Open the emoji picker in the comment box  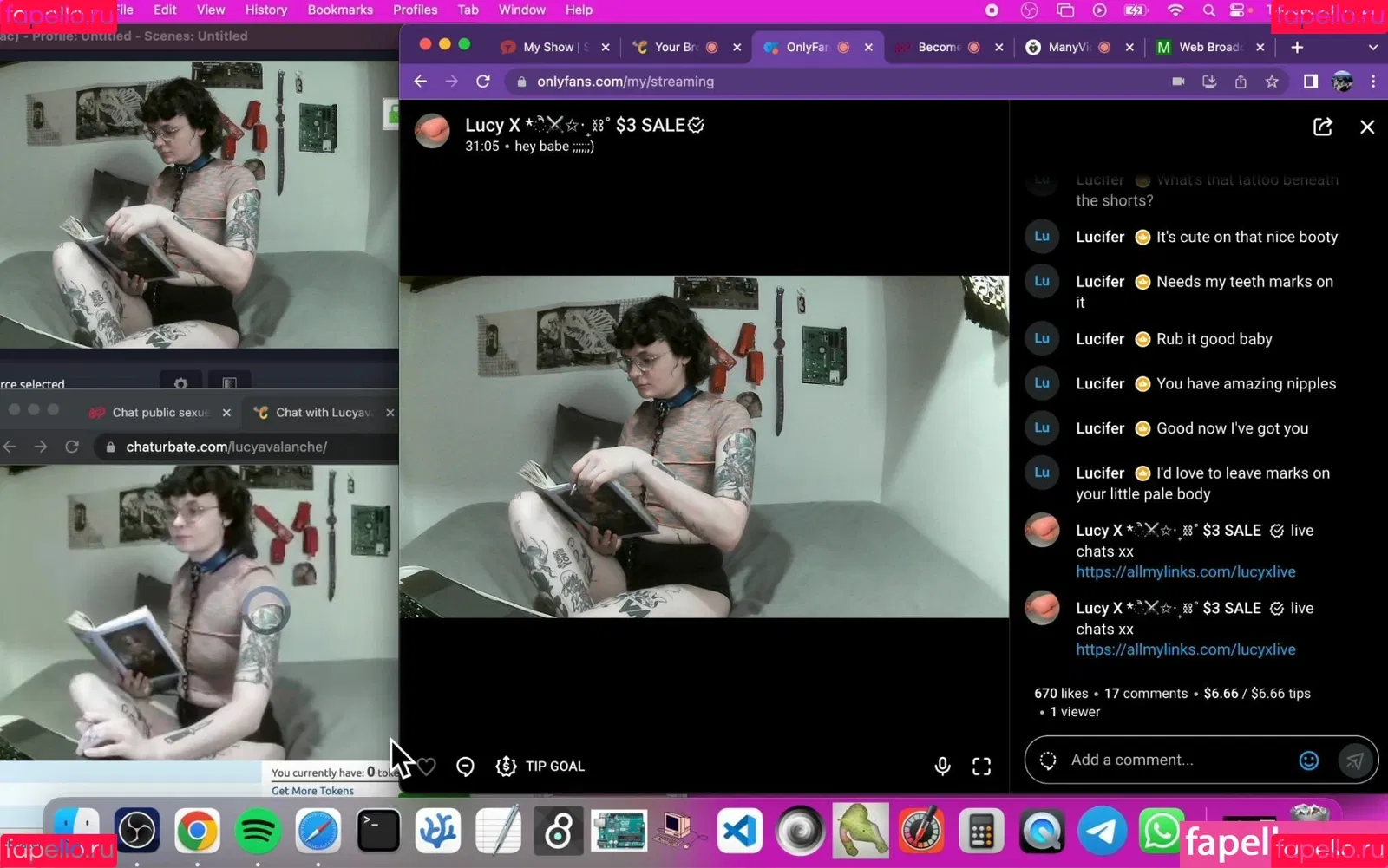1309,760
